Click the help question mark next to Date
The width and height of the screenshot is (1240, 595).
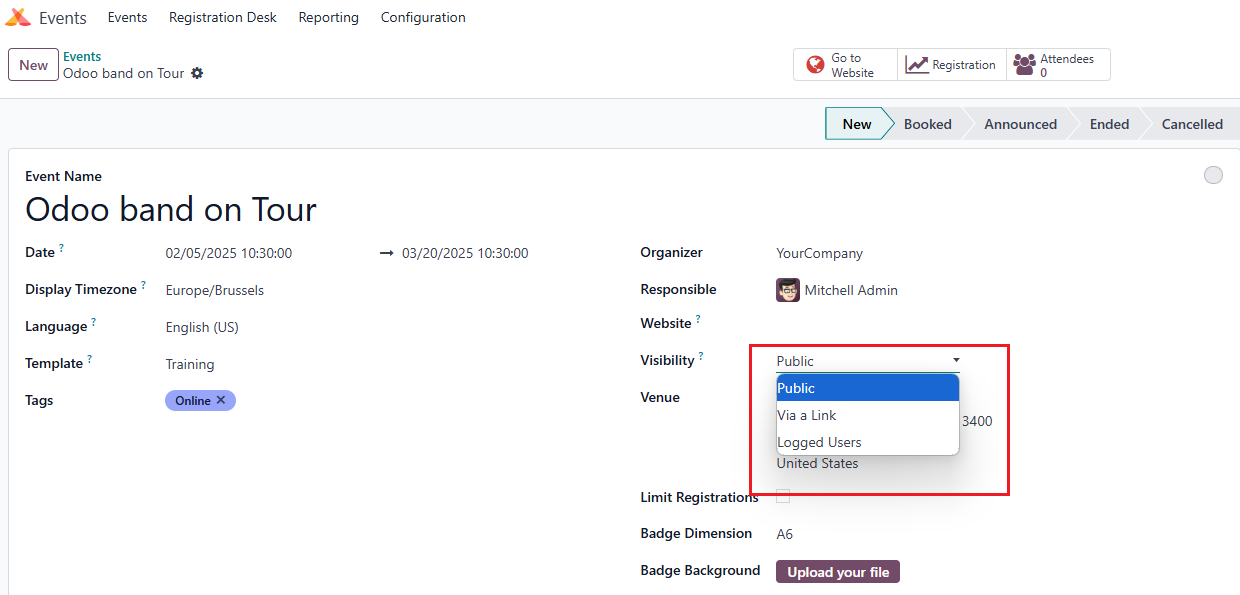pyautogui.click(x=61, y=247)
